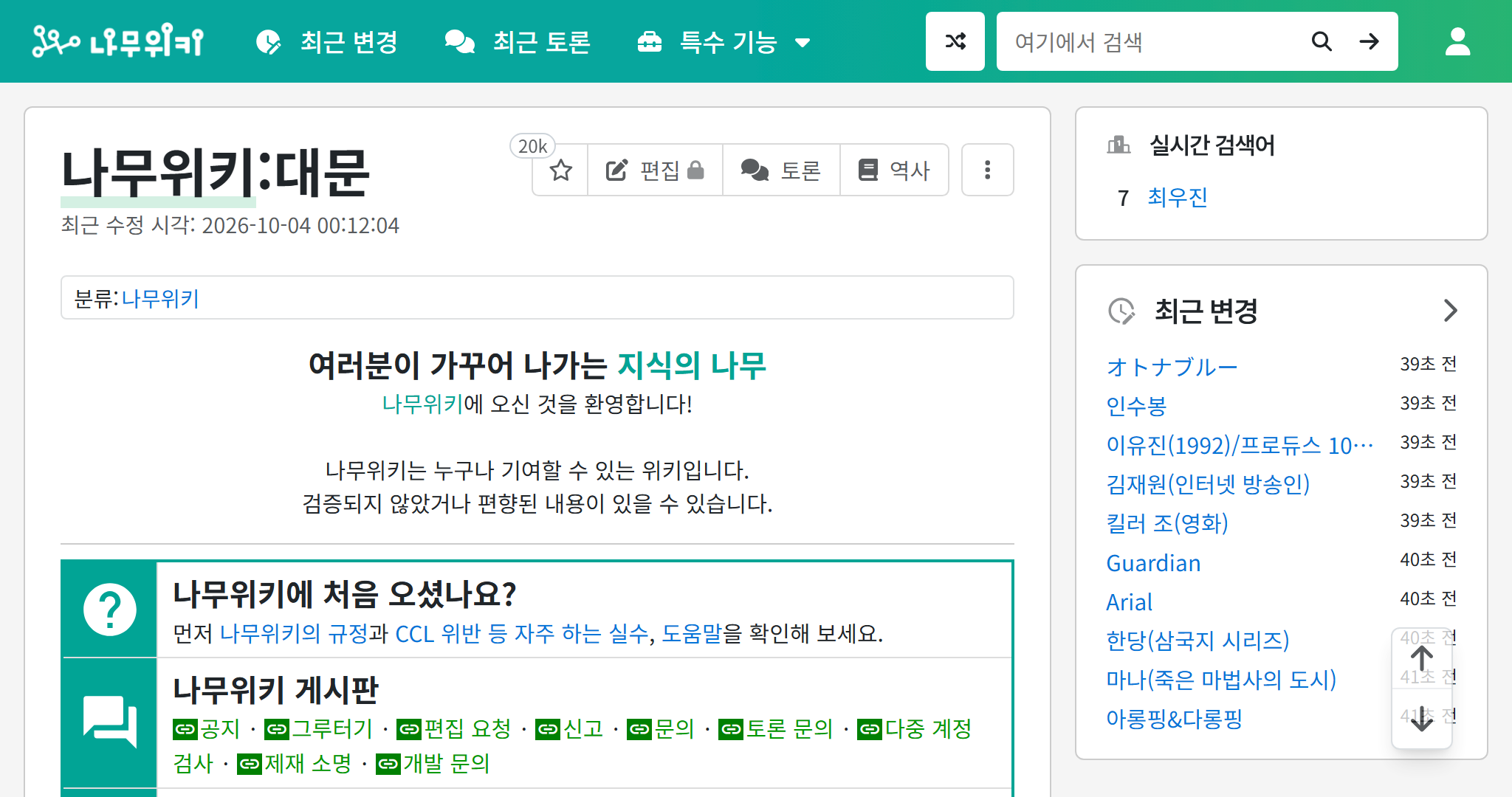
Task: Open the 토론 discussion button
Action: 781,170
